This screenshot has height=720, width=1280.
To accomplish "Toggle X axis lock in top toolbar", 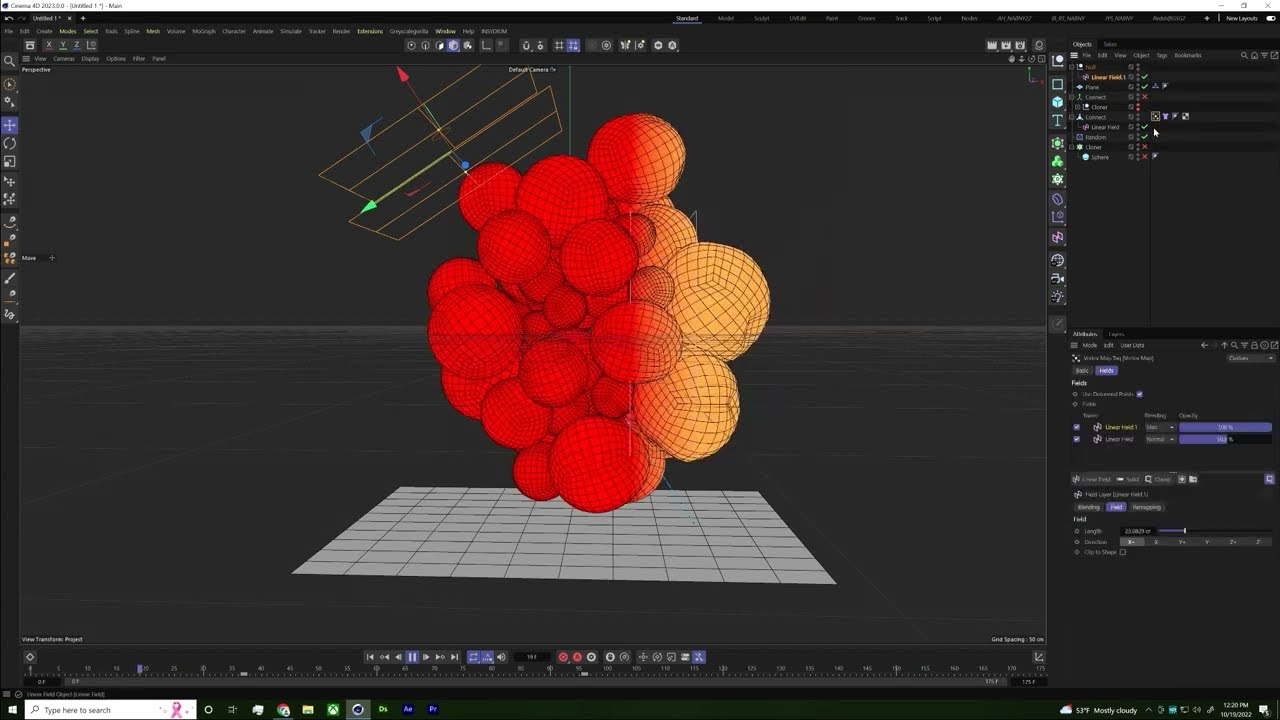I will [x=48, y=45].
